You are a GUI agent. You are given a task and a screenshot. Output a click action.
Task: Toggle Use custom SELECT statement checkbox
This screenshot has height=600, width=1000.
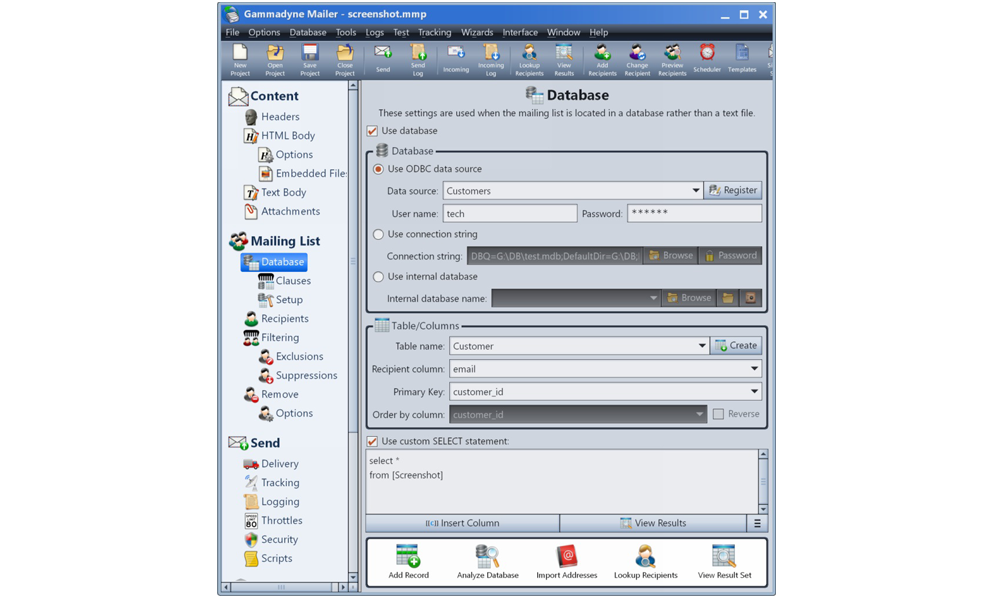[x=373, y=441]
